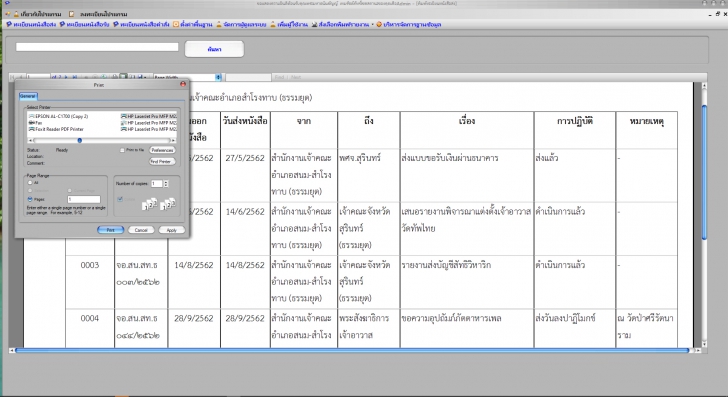Select the EPSON AL-C1700 (Copy 2) printer
728x397 pixels.
[x=58, y=116]
